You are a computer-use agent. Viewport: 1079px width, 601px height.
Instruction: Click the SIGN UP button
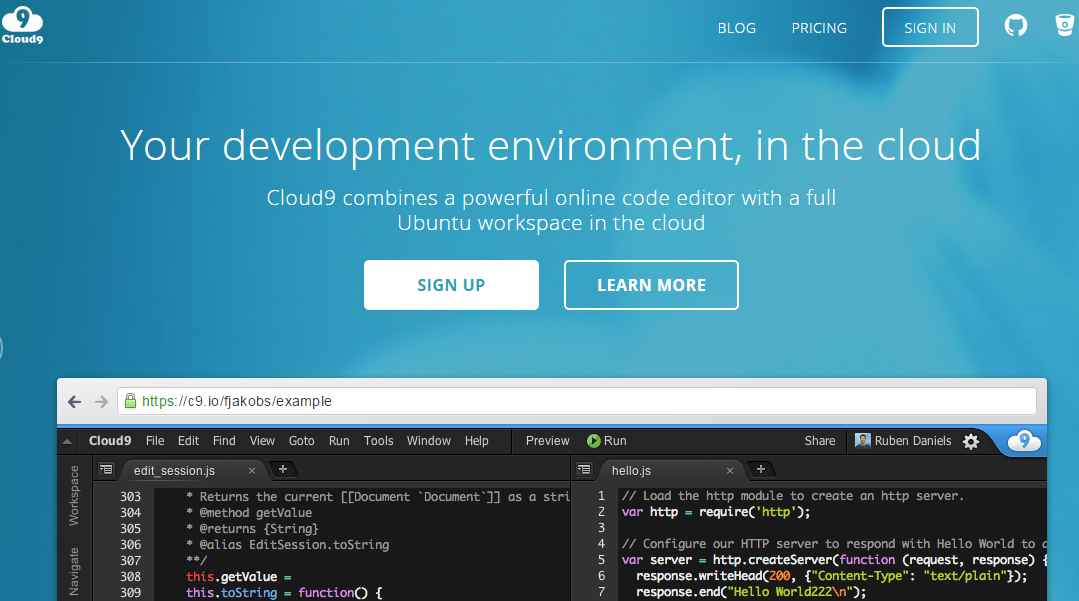pos(451,285)
